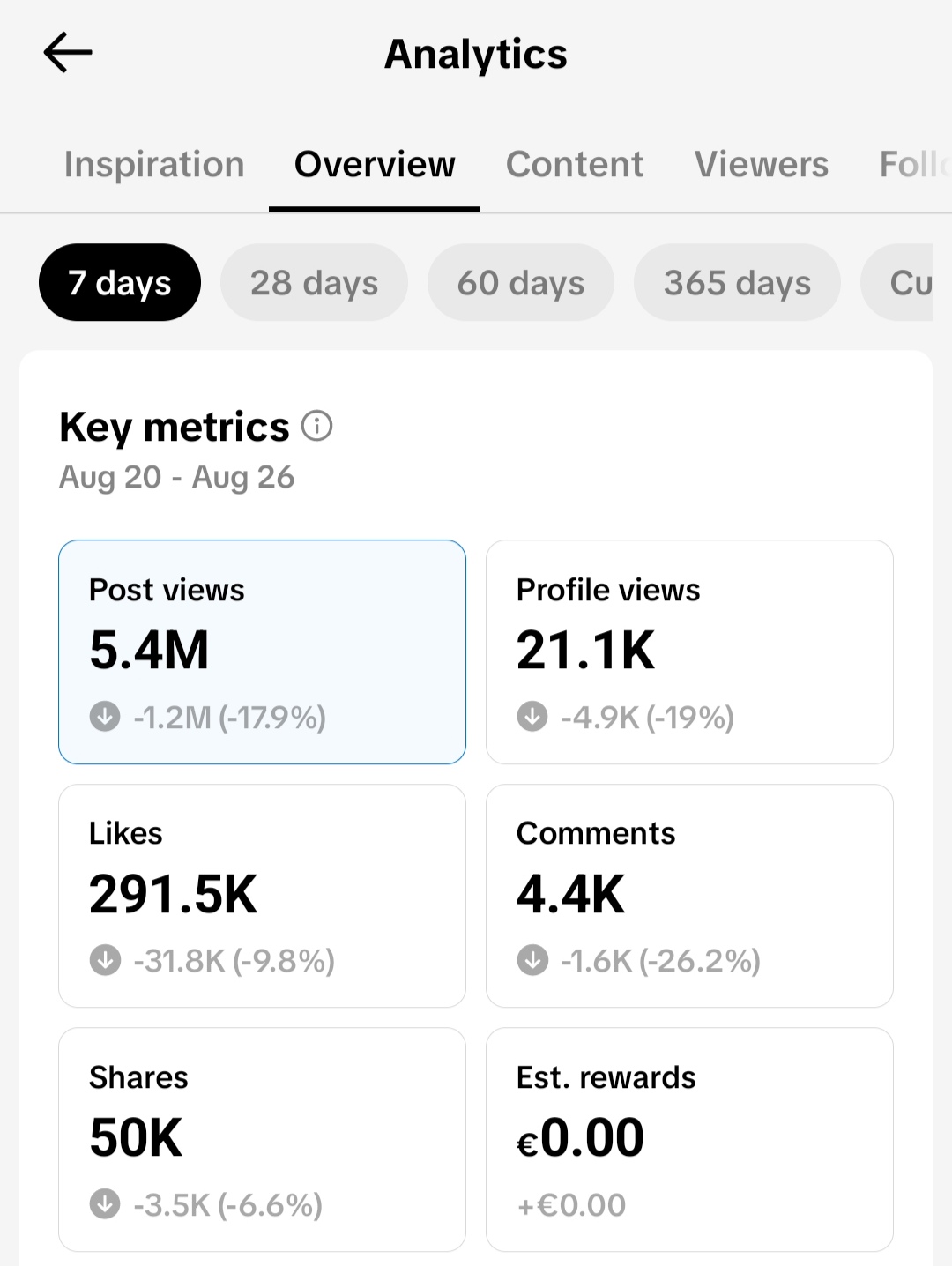Tap Shares decrease arrow icon
The width and height of the screenshot is (952, 1266).
point(105,1203)
